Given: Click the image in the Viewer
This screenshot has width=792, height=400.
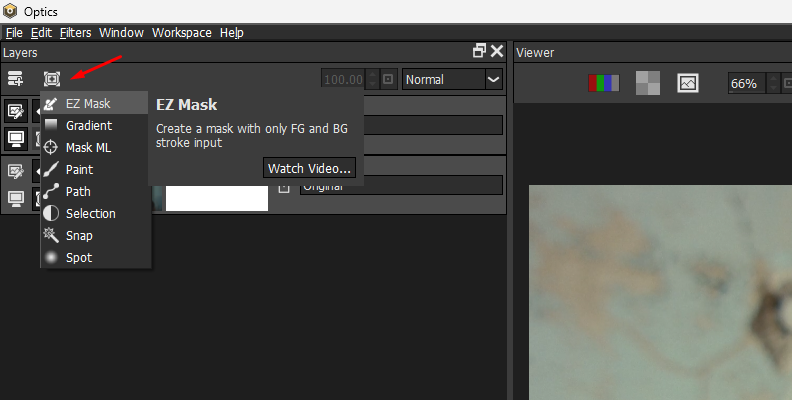Looking at the screenshot, I should coord(660,292).
